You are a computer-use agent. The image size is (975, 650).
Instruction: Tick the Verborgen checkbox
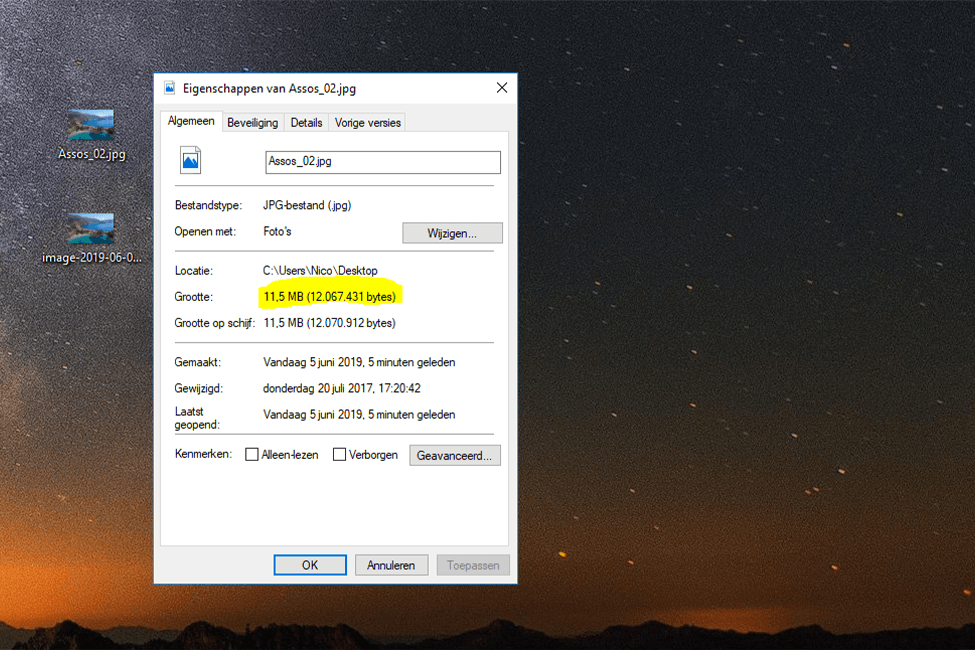pos(340,455)
